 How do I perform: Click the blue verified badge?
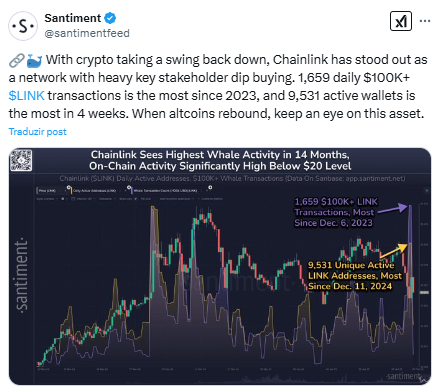[110, 18]
